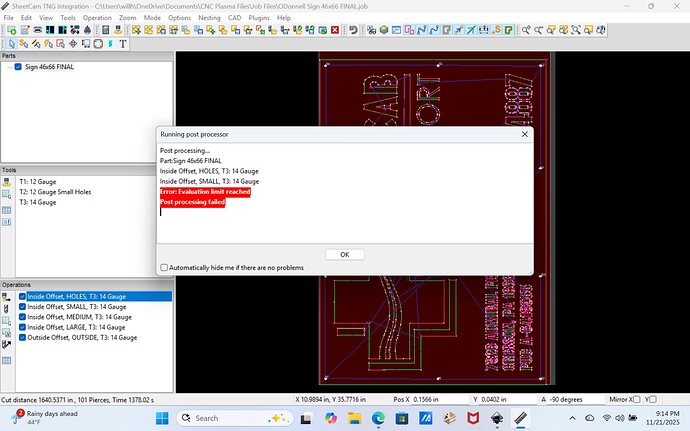Toggle the Outside Offset, OUTSIDE operation checkbox

click(x=23, y=337)
